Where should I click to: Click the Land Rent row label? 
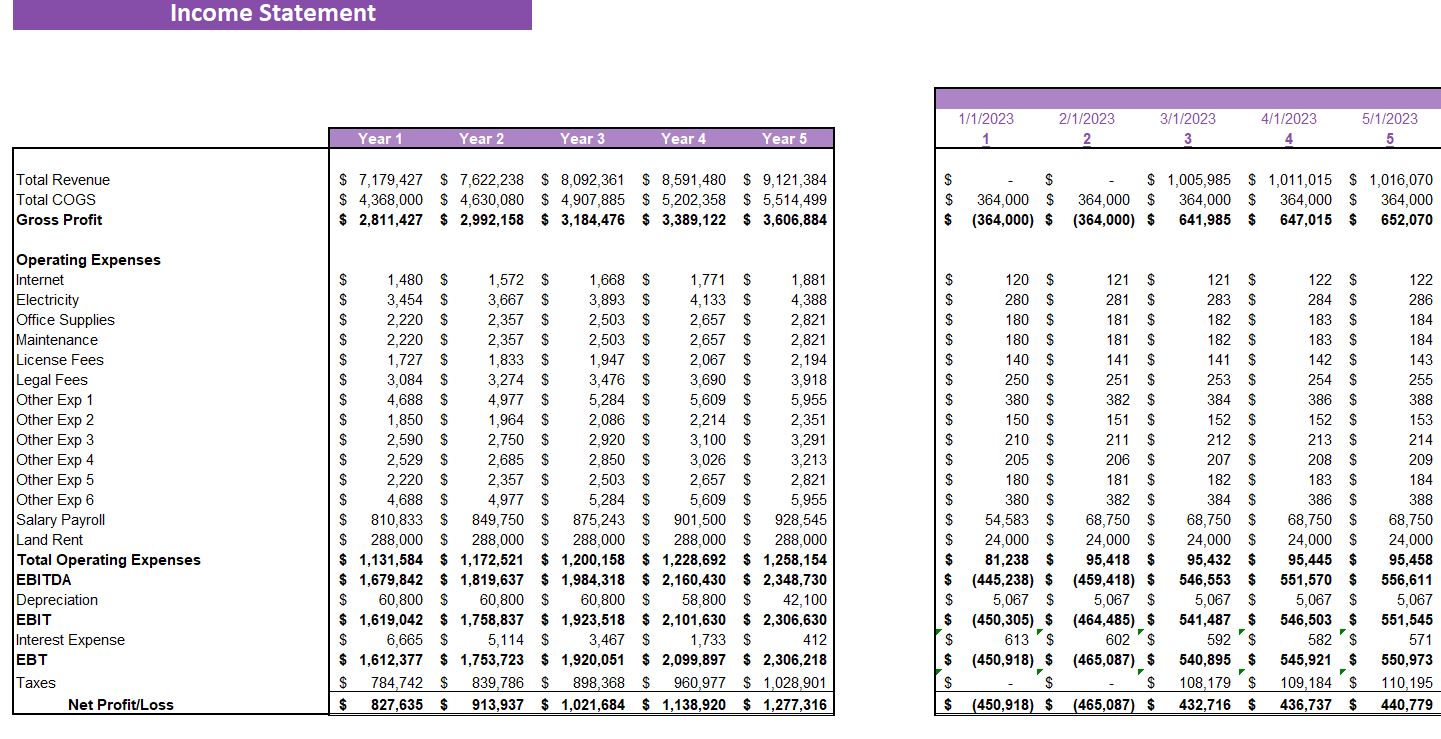click(49, 540)
